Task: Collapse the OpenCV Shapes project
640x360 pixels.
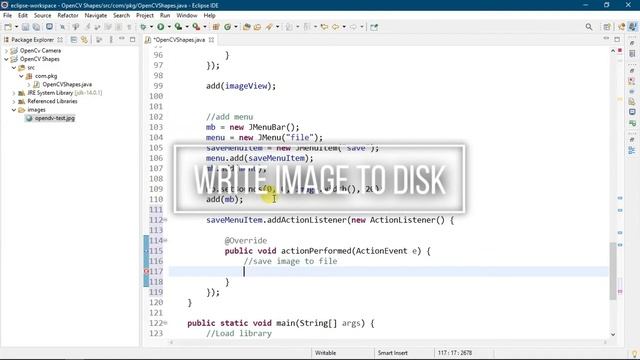Action: click(x=6, y=59)
